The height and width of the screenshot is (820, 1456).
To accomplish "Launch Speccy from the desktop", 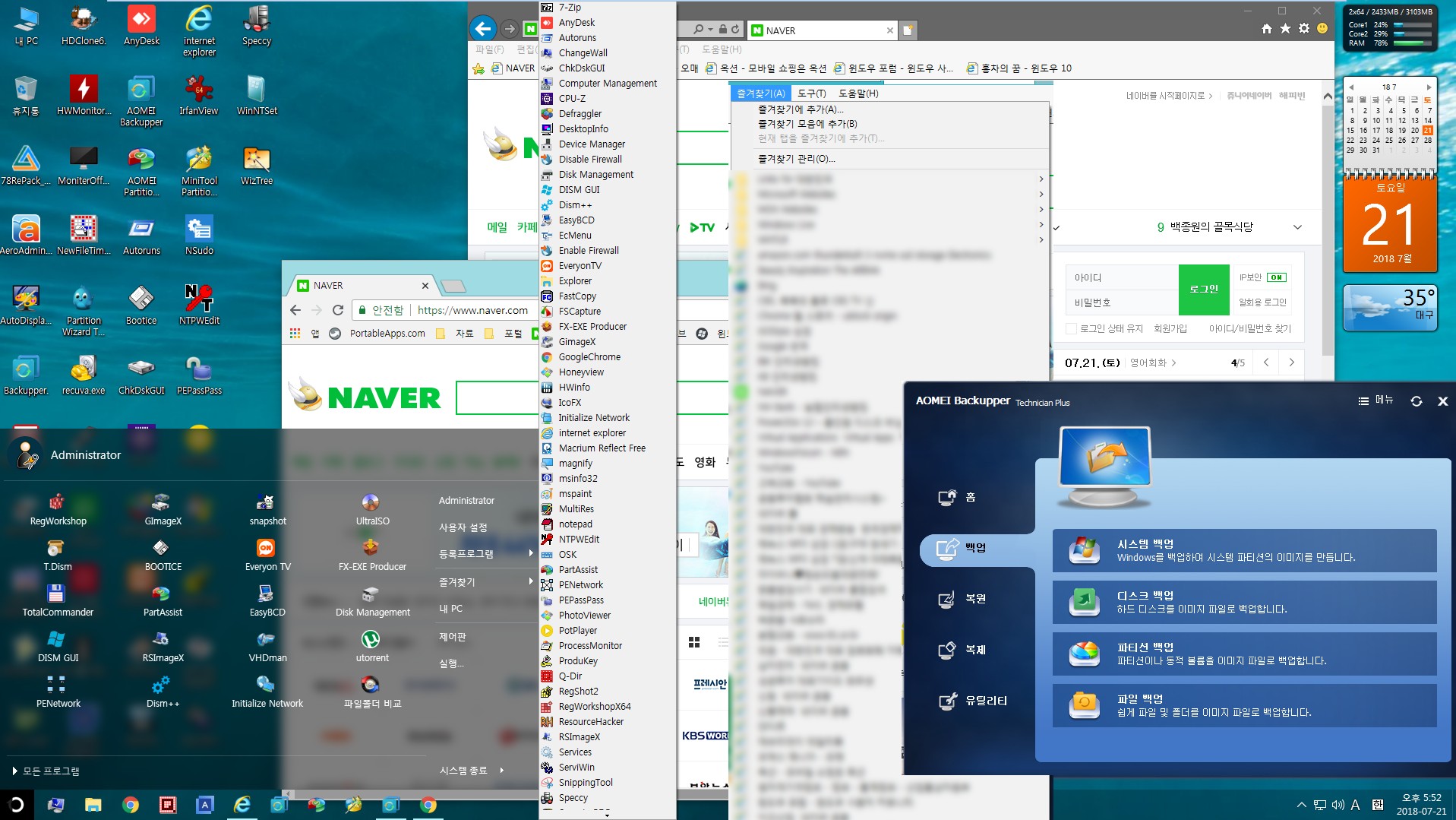I will [x=257, y=26].
